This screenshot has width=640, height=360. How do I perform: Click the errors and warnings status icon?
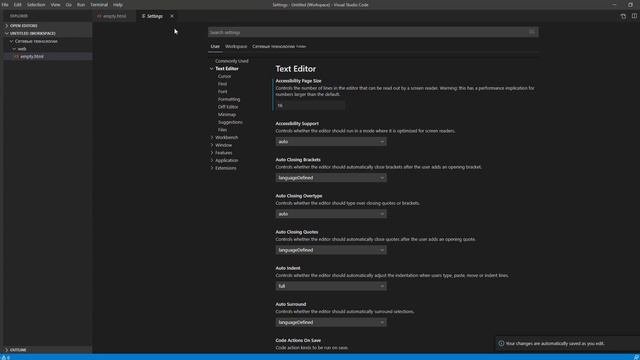click(5, 357)
